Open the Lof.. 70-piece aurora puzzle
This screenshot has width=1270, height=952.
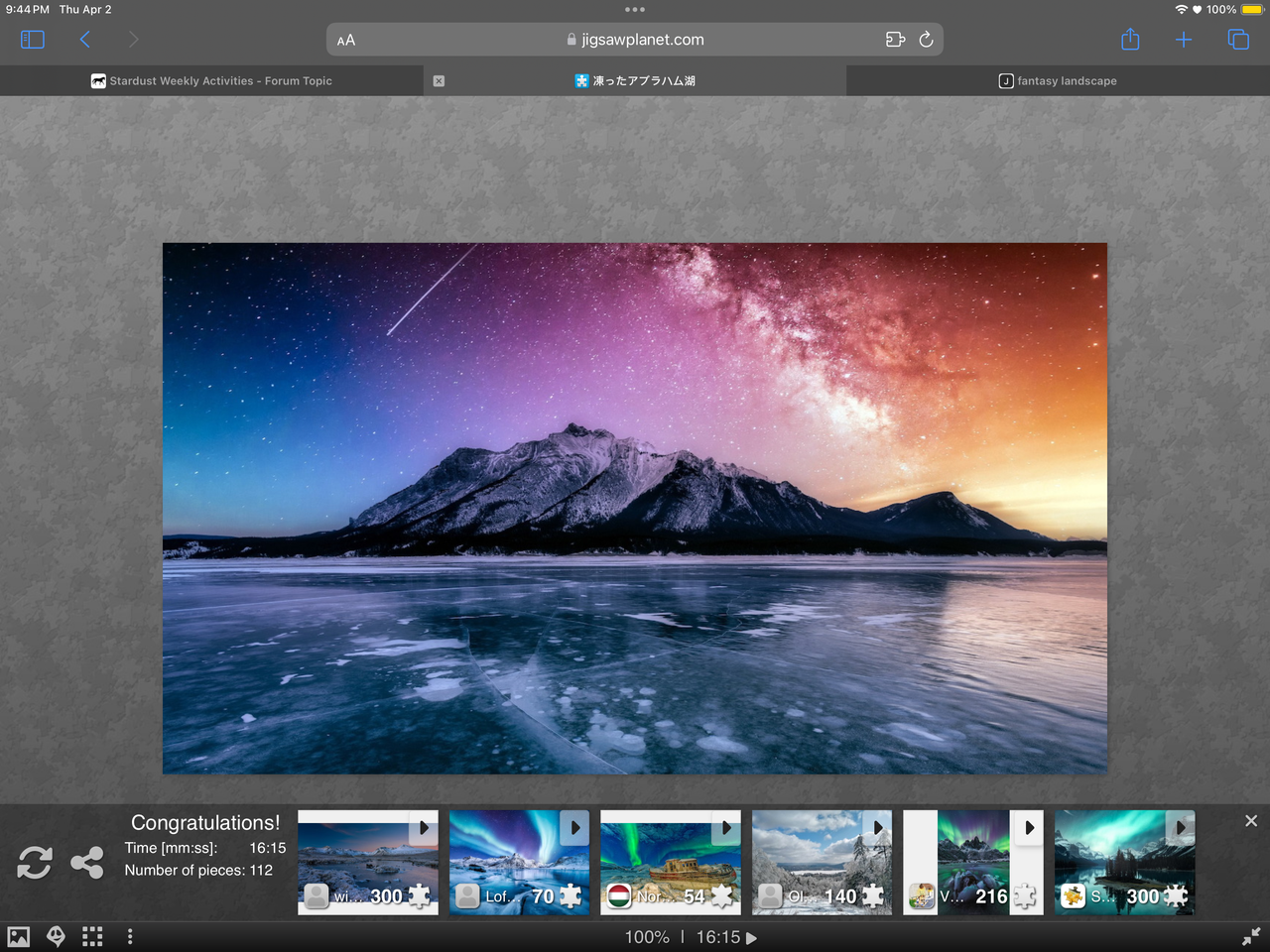520,863
